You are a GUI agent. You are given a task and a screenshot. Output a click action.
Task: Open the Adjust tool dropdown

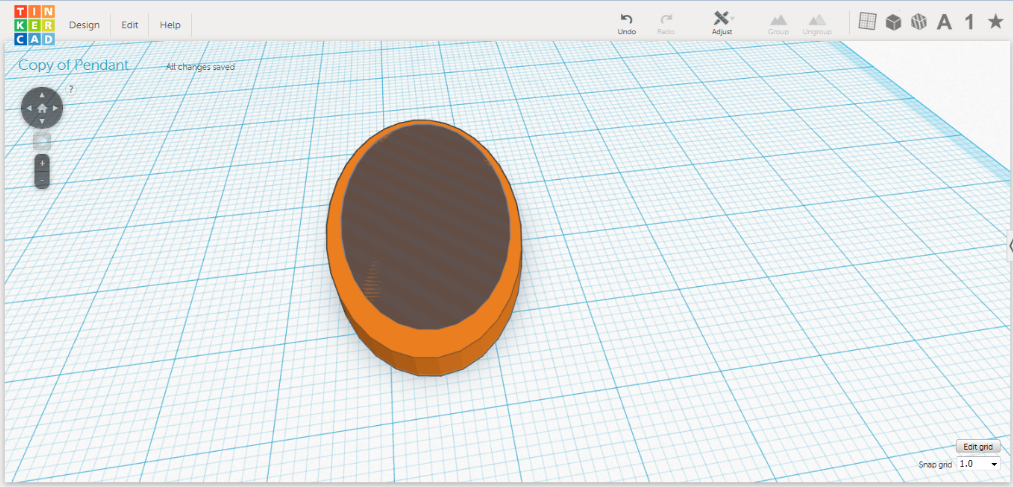pyautogui.click(x=722, y=23)
